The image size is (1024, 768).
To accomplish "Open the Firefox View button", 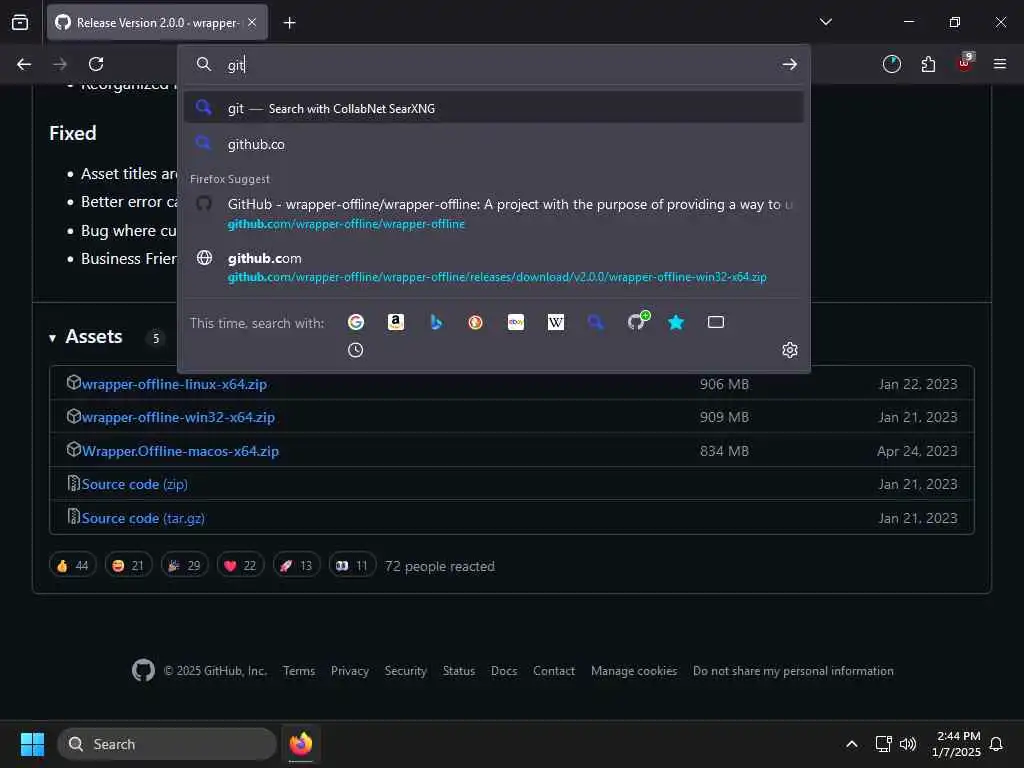I will pyautogui.click(x=20, y=22).
